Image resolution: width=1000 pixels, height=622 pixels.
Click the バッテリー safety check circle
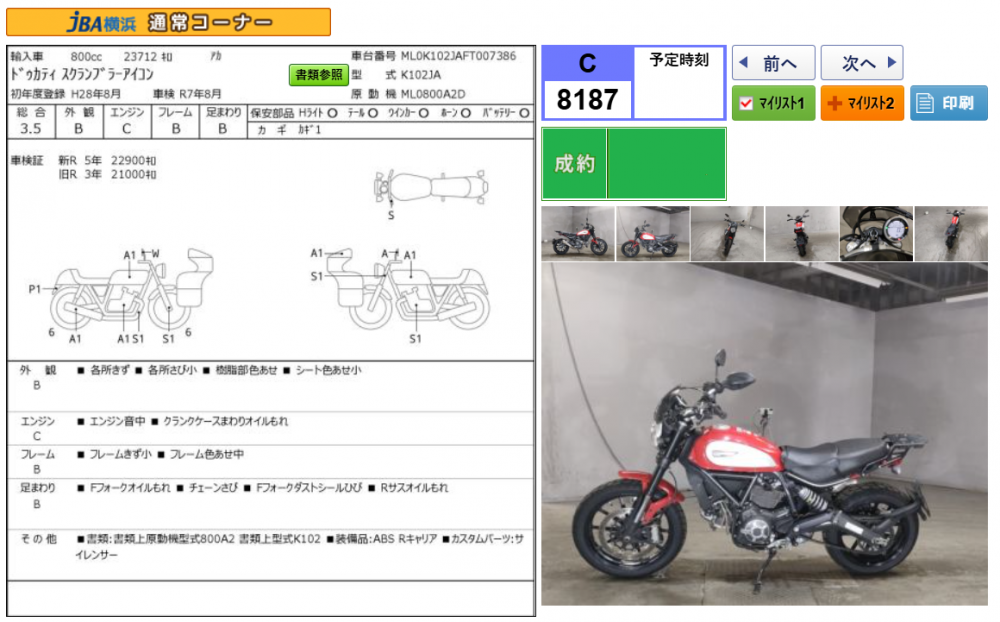[x=524, y=113]
